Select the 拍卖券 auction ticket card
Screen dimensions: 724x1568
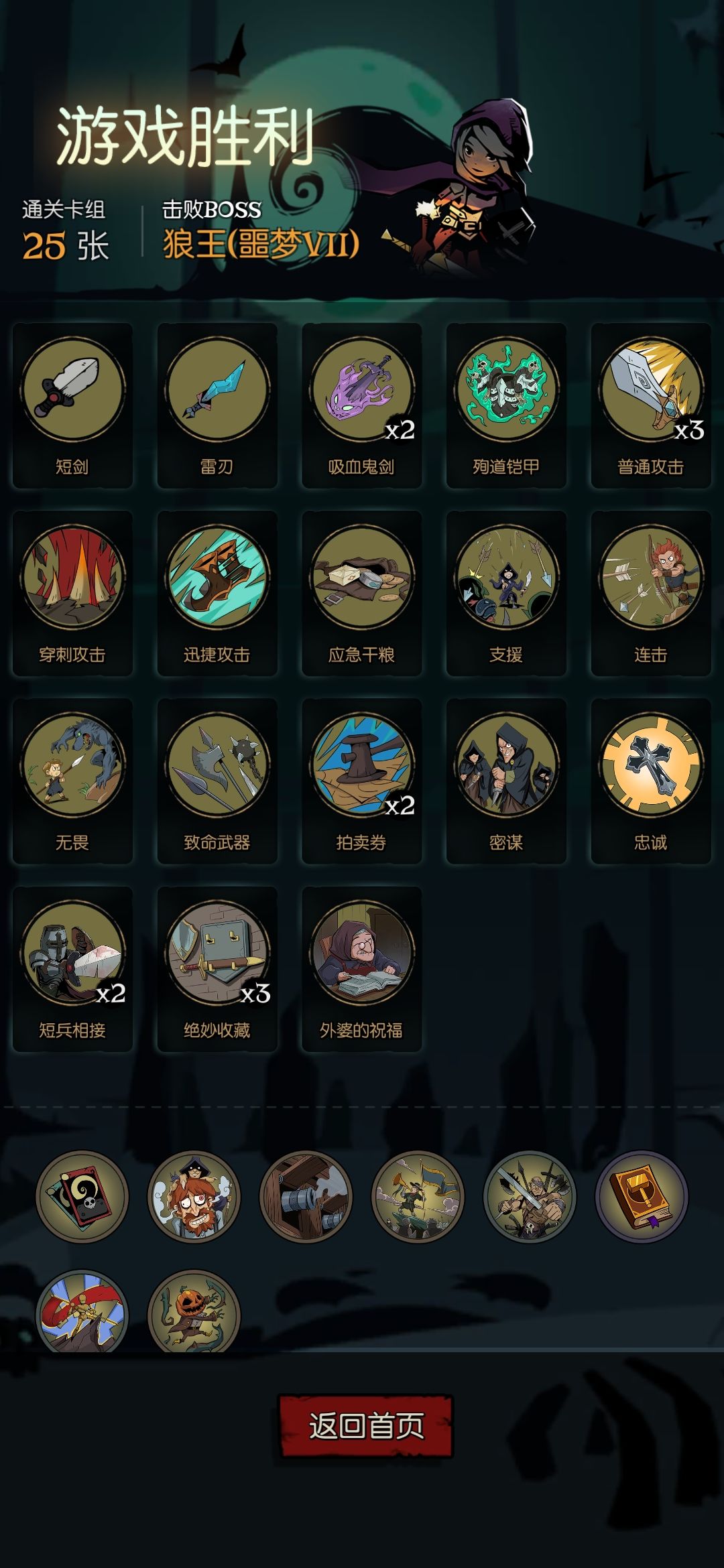[x=362, y=781]
